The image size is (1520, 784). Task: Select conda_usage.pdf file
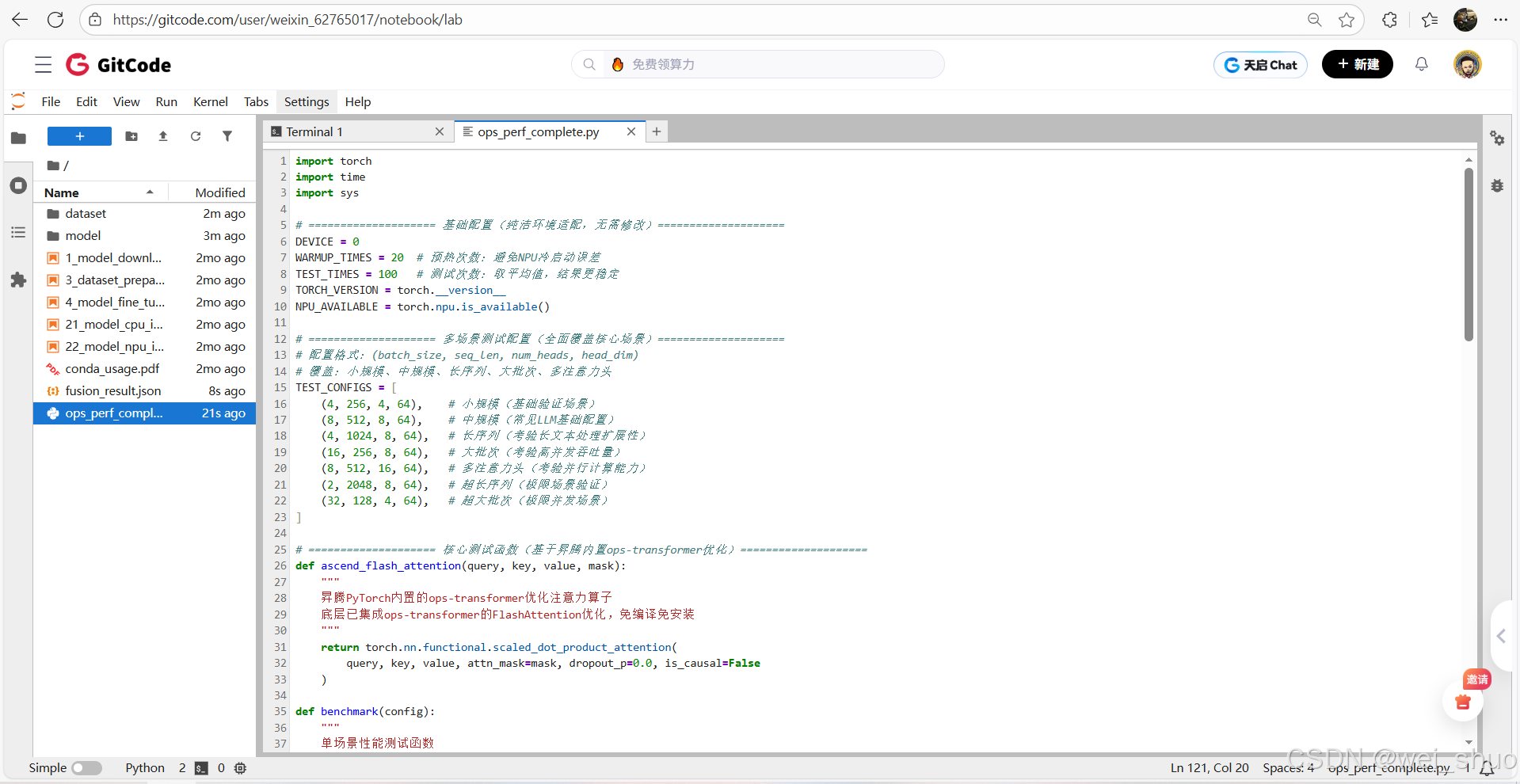[145, 369]
